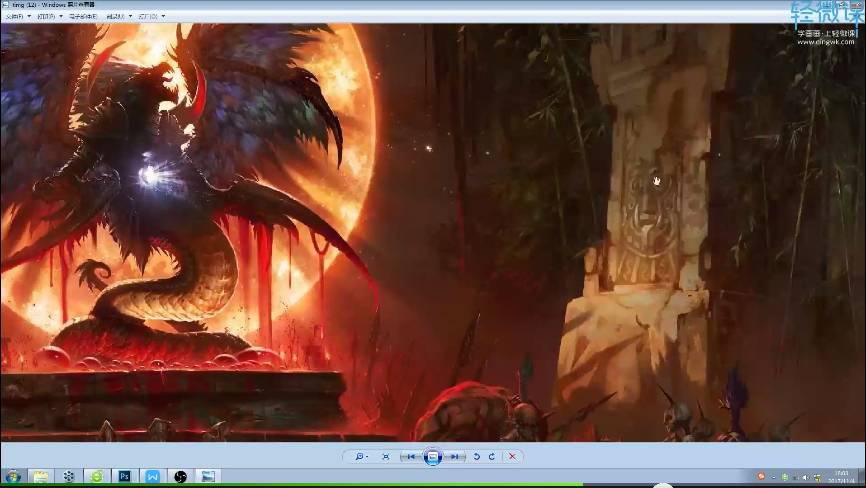Viewport: 866px width, 488px height.
Task: Start the slide show with center button
Action: point(433,457)
